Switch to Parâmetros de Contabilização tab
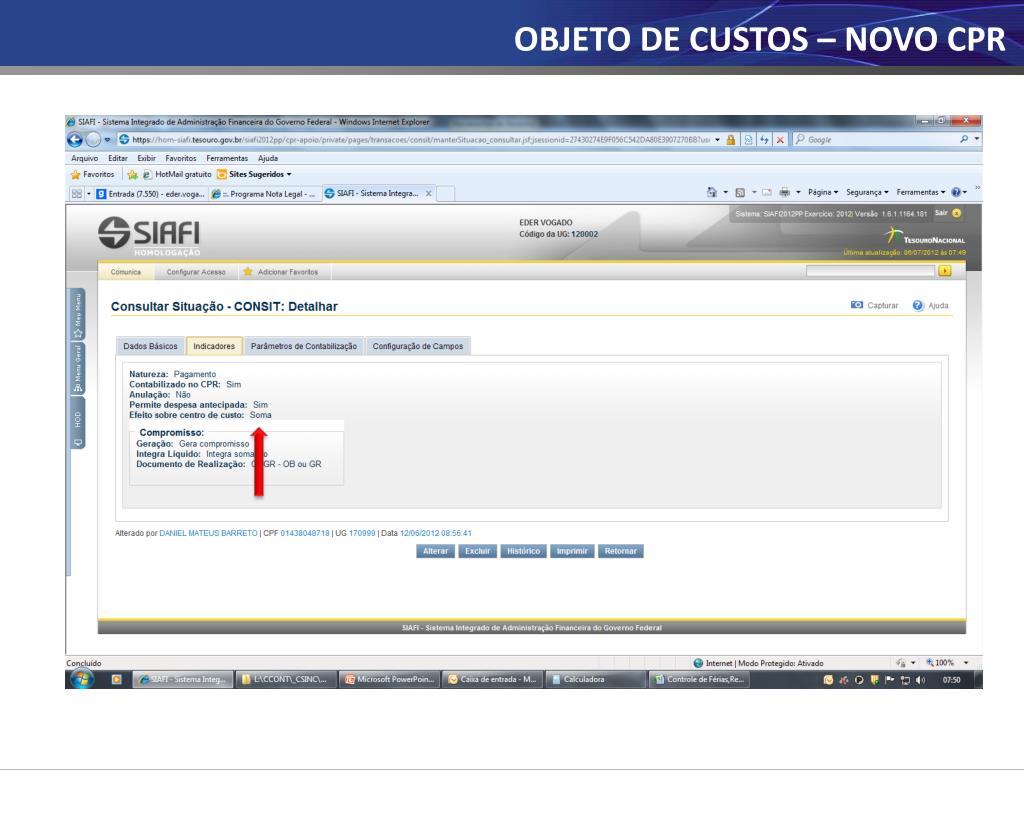The width and height of the screenshot is (1024, 827). (304, 346)
